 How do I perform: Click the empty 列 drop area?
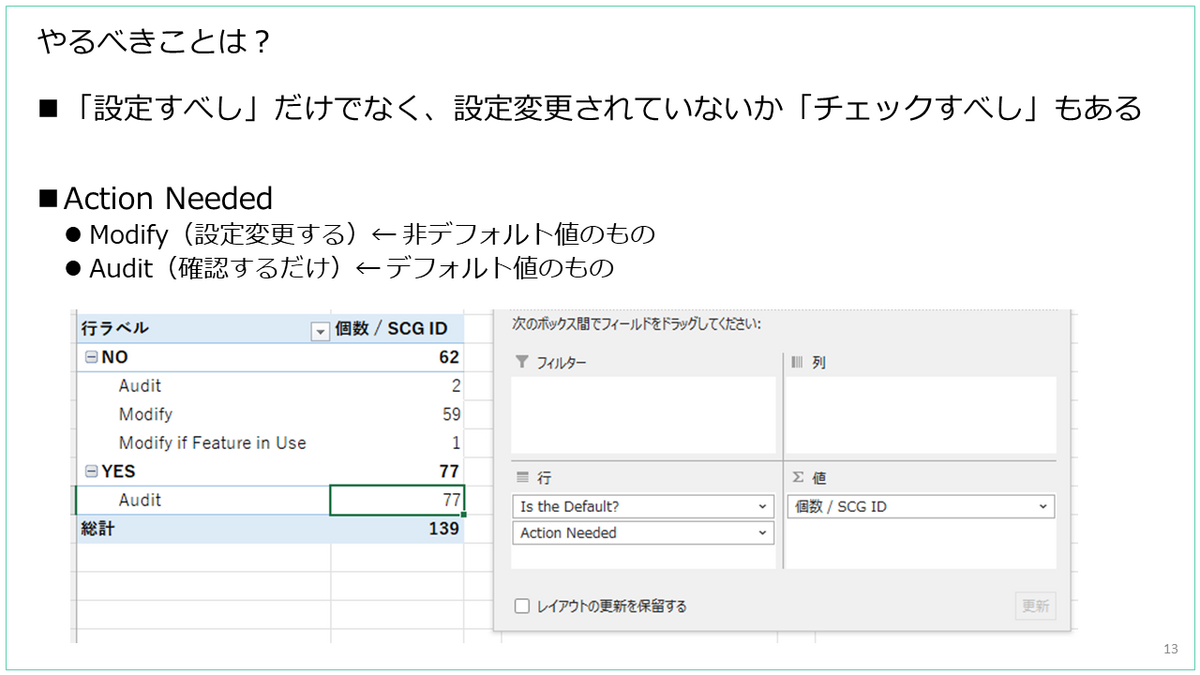click(920, 415)
